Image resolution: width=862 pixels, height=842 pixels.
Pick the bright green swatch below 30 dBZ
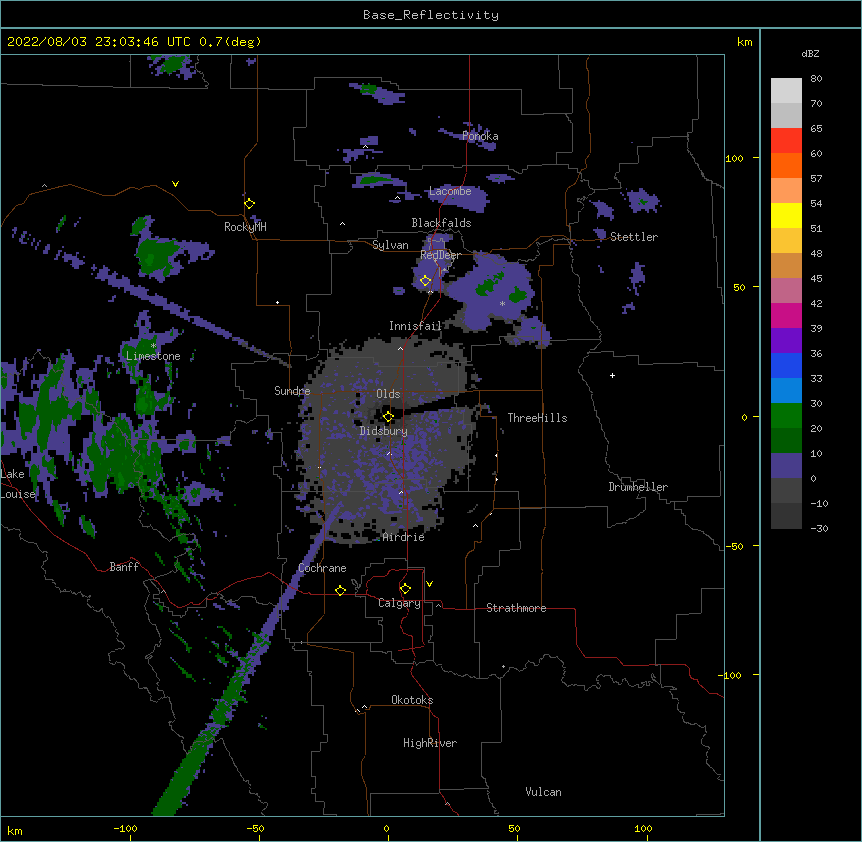(x=786, y=416)
